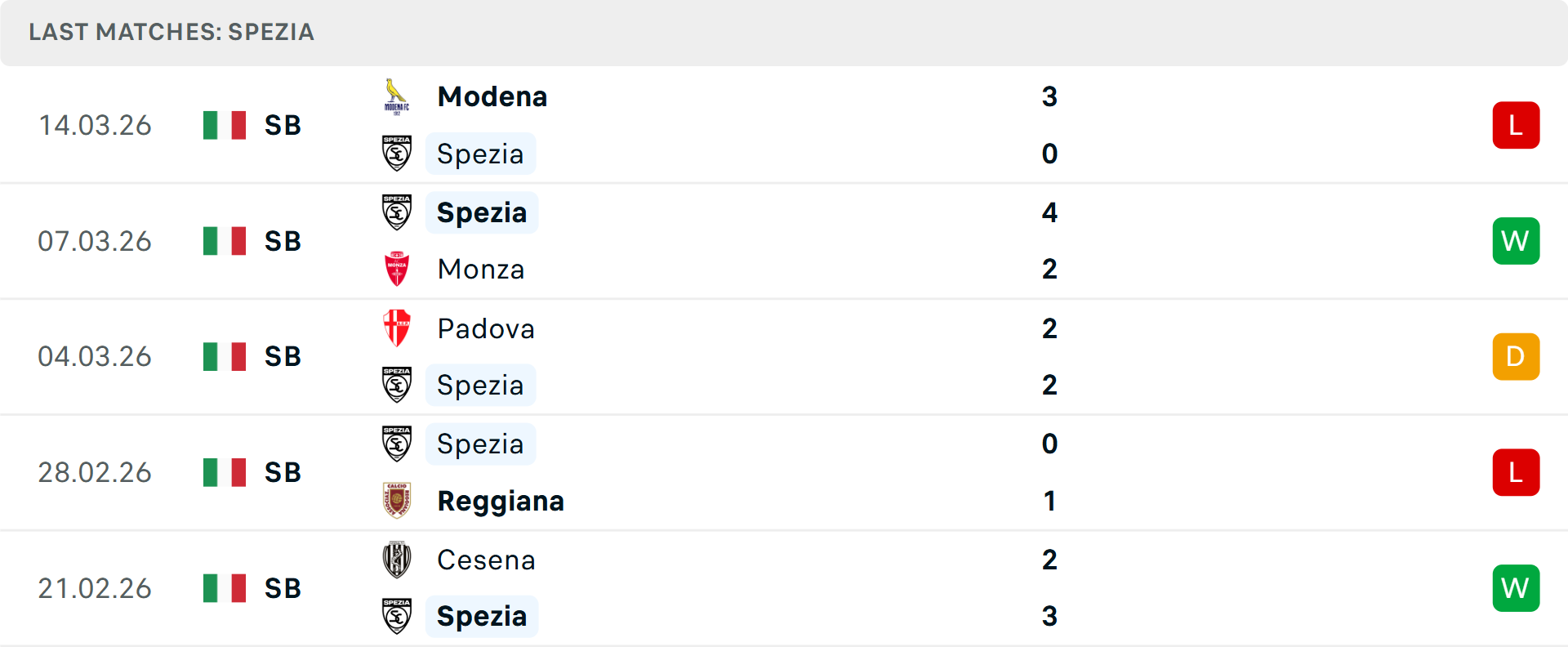Select the Spezia club logo next to Monza match
Screen dimensions: 1568x647
[397, 212]
